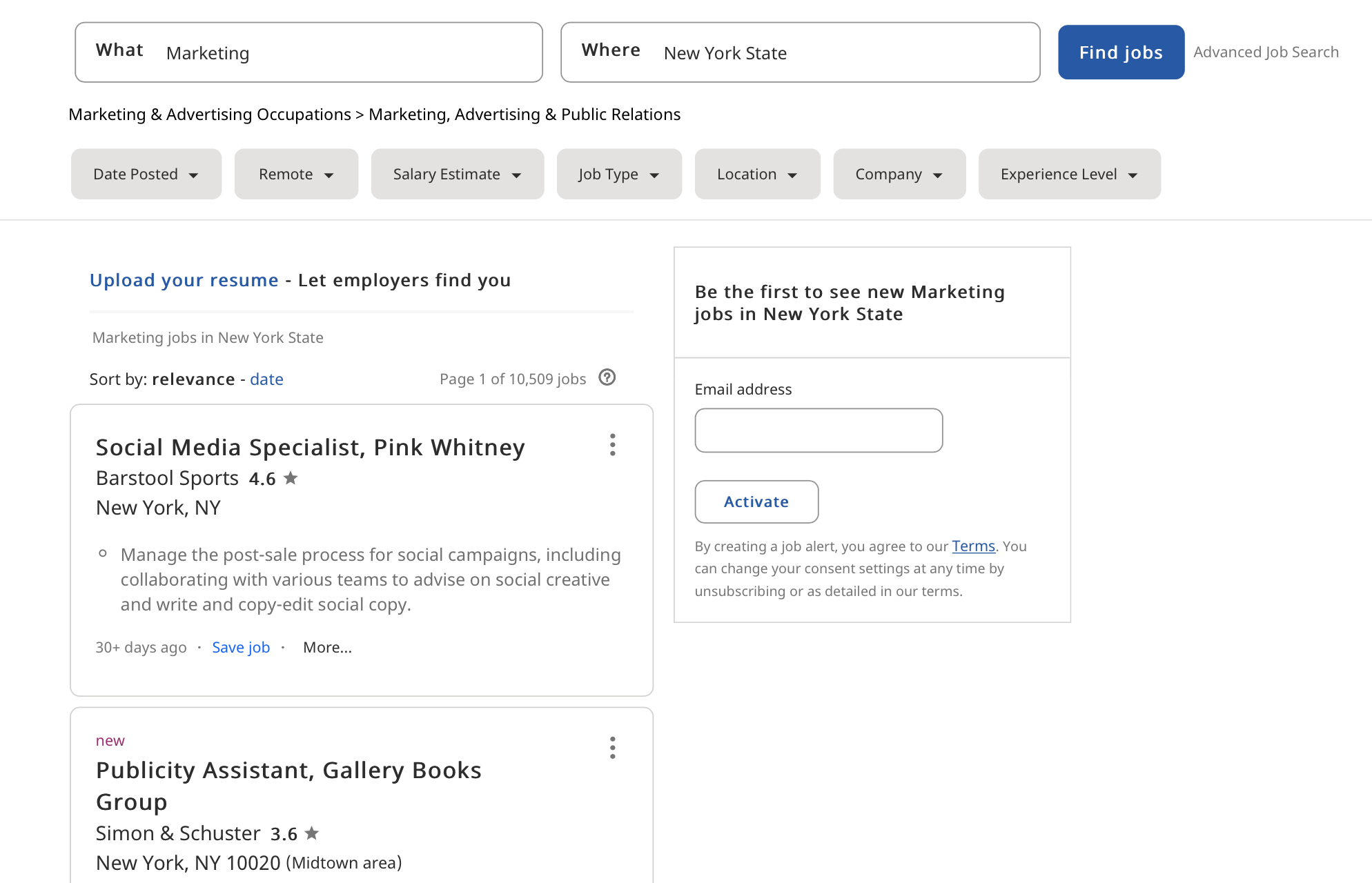The width and height of the screenshot is (1372, 883).
Task: Focus the What search field
Action: tap(308, 52)
